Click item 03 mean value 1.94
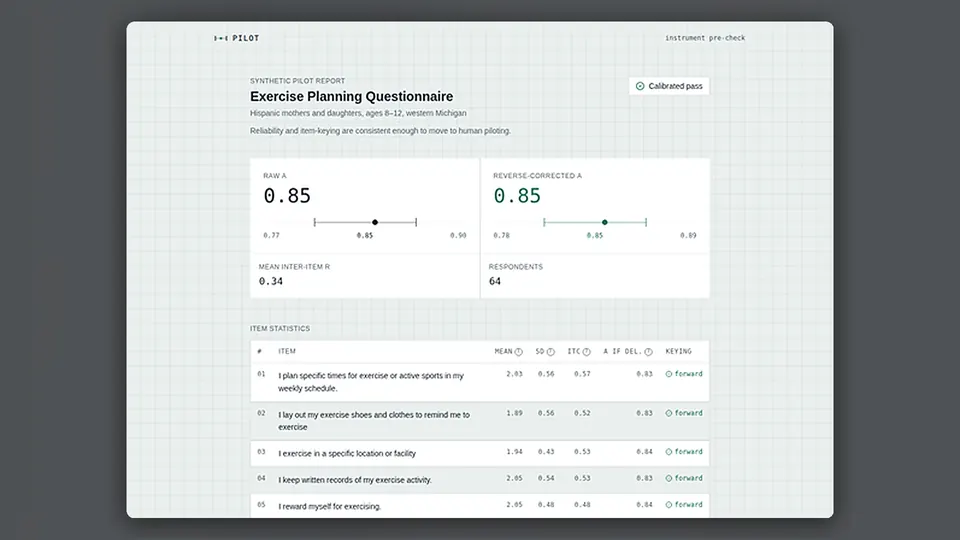Image resolution: width=960 pixels, height=540 pixels. point(514,452)
